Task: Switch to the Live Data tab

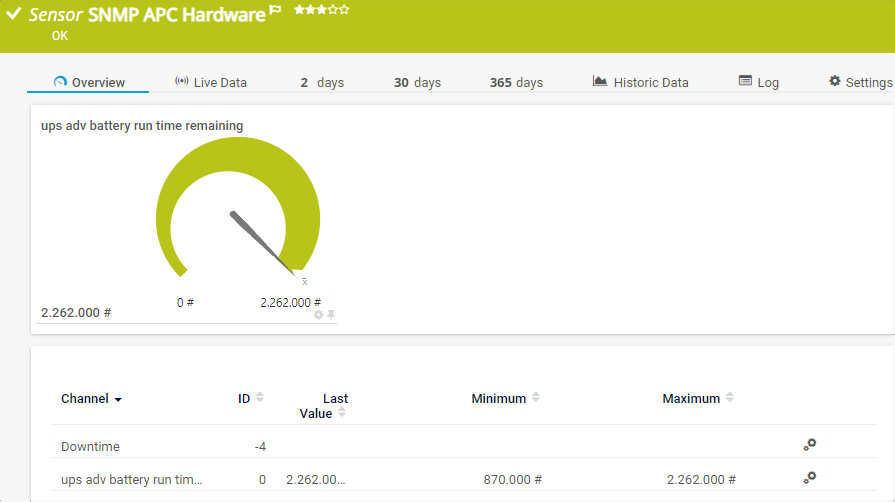Action: click(x=210, y=82)
